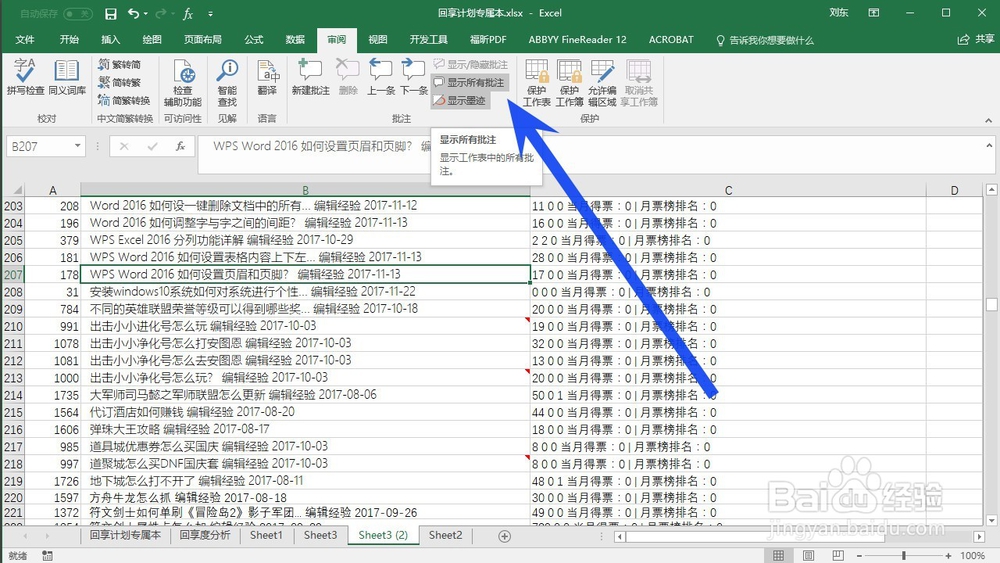Click 检查辅助功能 accessibility checker
1000x563 pixels.
click(x=182, y=83)
